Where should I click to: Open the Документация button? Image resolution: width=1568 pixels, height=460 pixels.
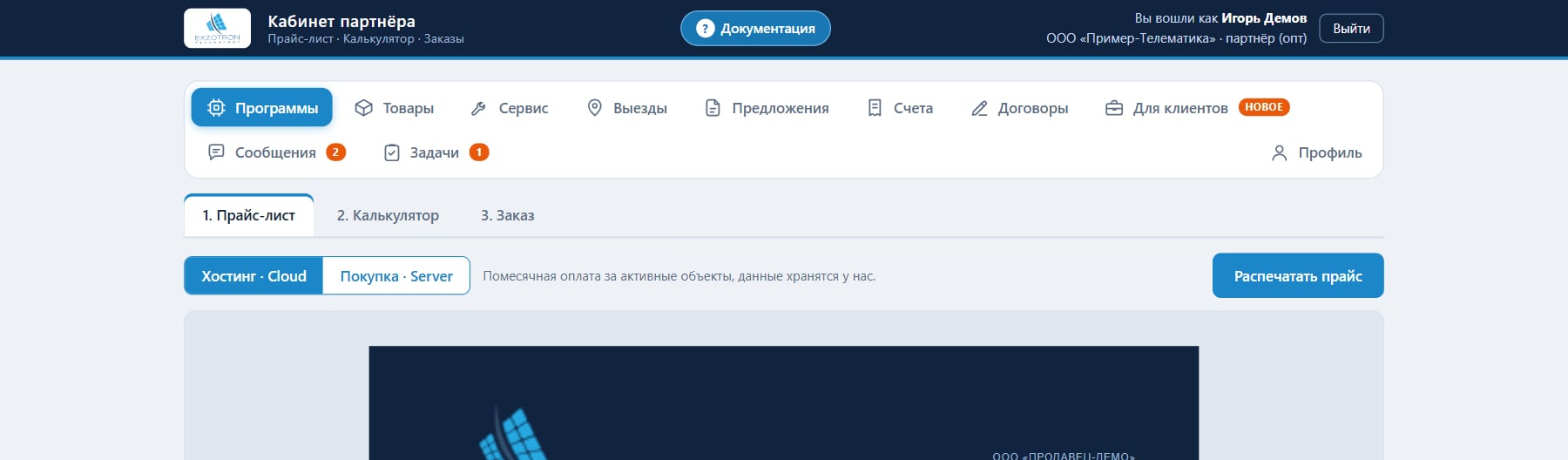pyautogui.click(x=755, y=28)
